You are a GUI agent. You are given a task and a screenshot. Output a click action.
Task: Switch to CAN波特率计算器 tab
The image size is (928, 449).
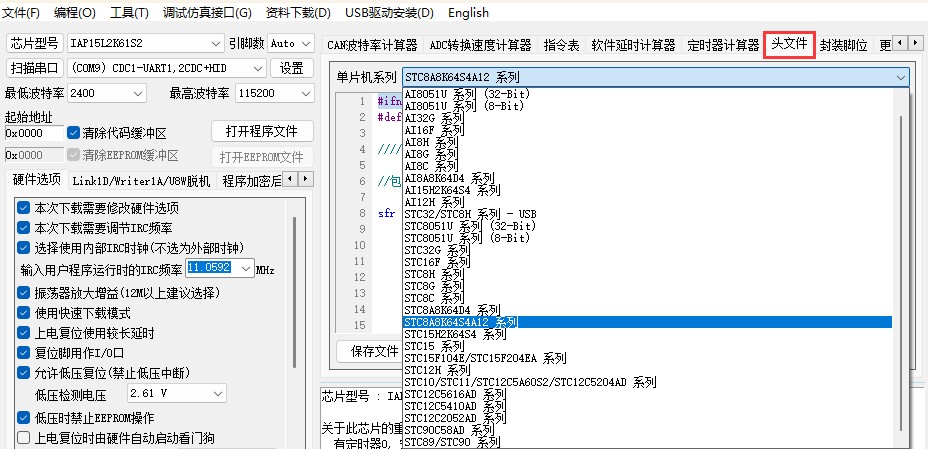click(372, 45)
